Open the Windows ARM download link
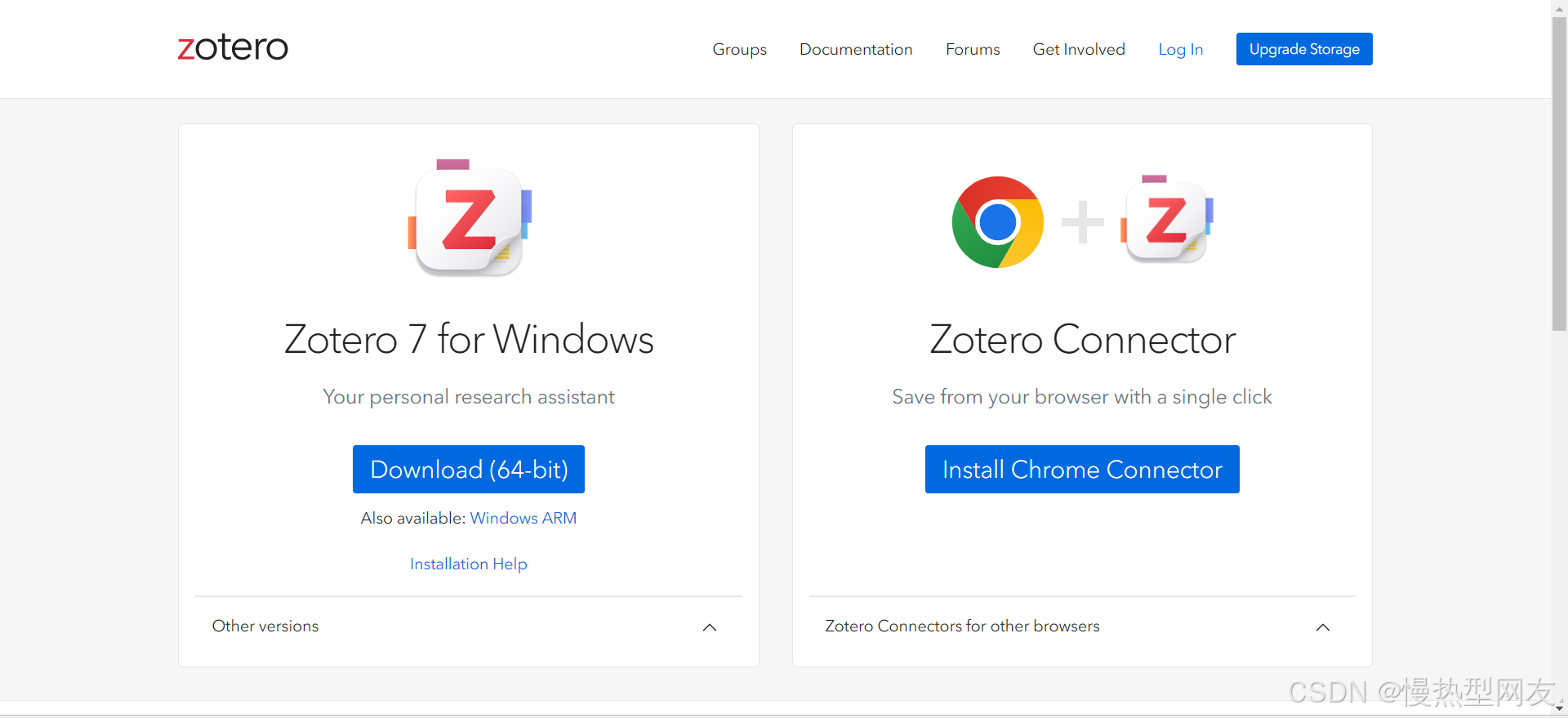The image size is (1568, 718). point(523,518)
